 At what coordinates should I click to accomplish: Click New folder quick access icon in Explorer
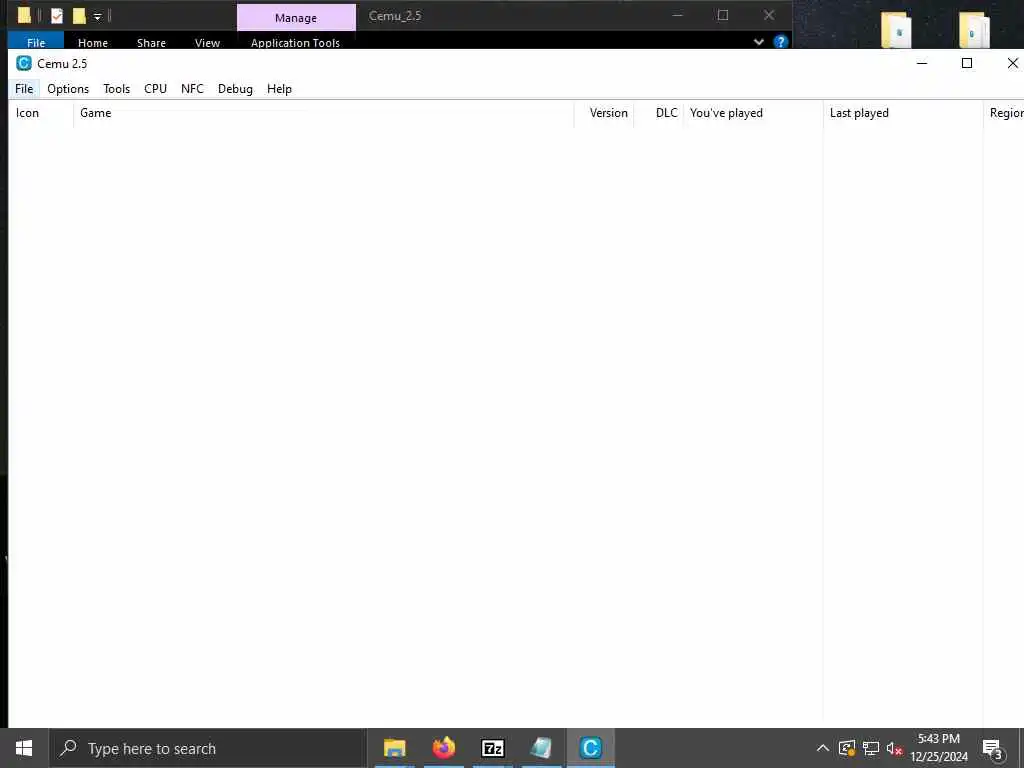(79, 16)
